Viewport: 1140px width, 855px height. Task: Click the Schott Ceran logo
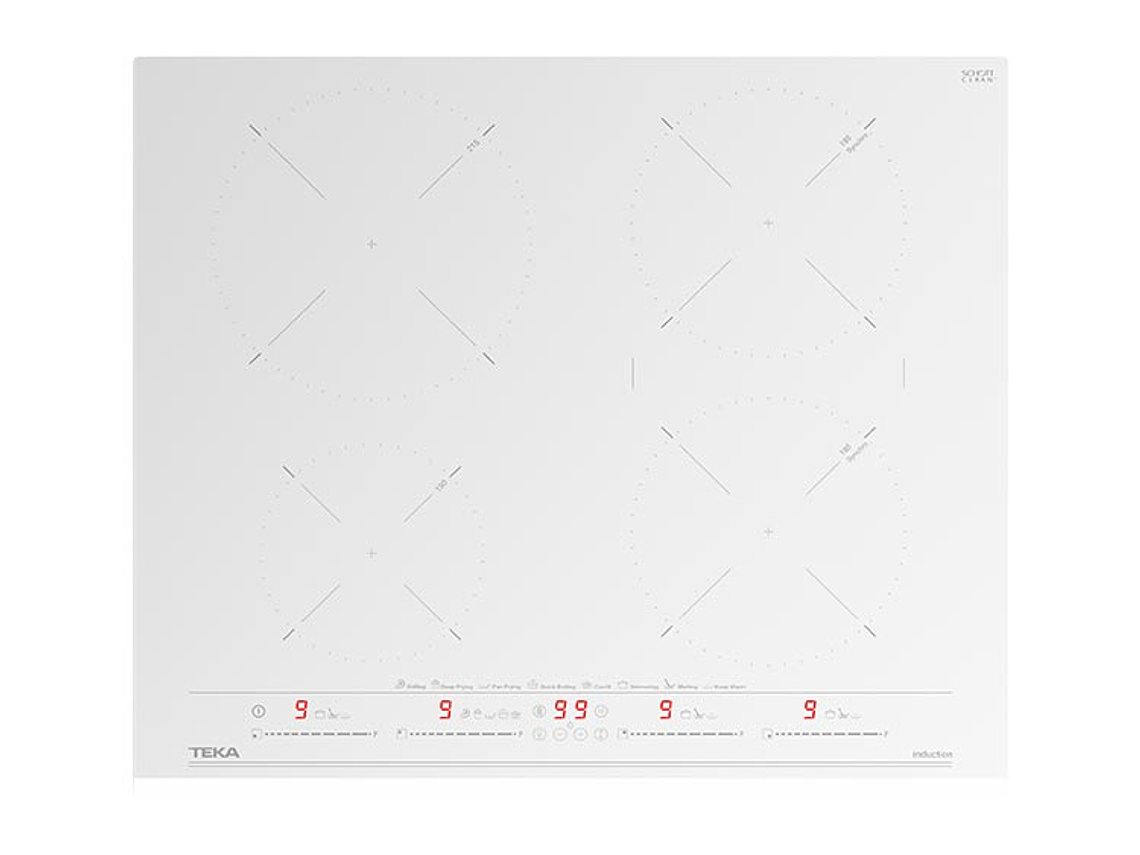pos(976,76)
